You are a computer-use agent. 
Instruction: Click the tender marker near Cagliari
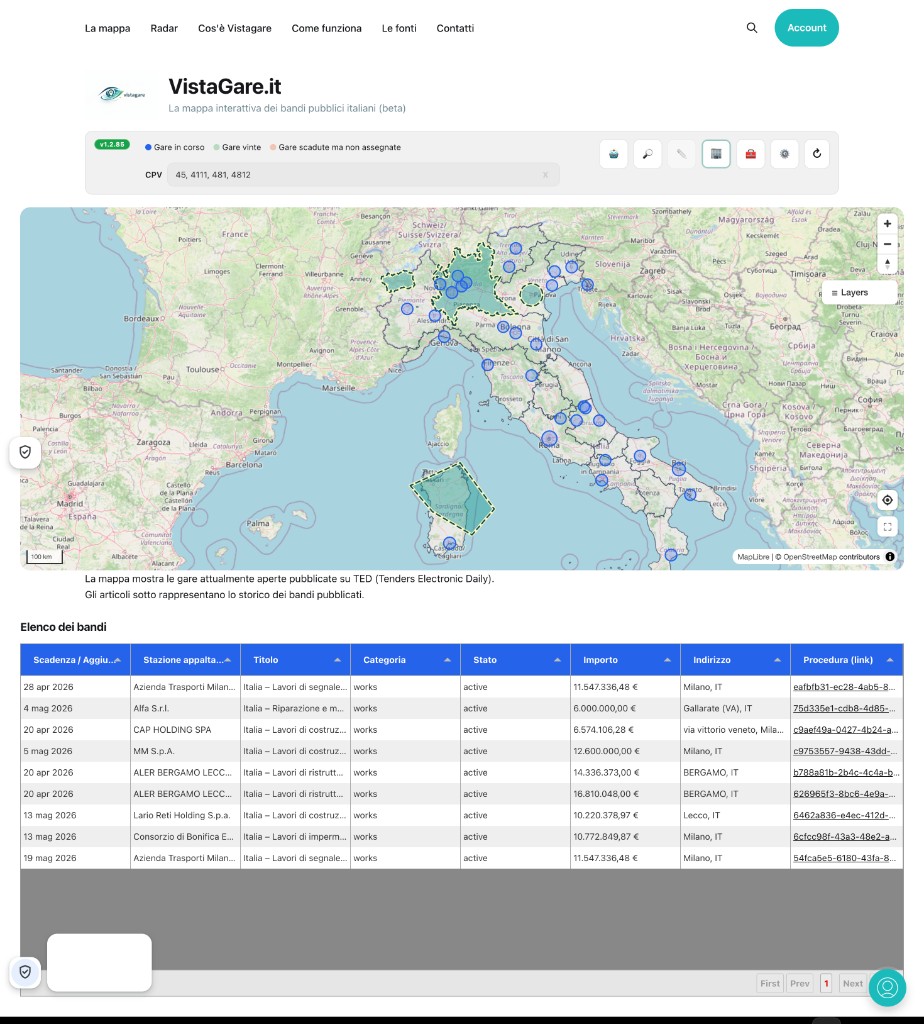click(449, 543)
